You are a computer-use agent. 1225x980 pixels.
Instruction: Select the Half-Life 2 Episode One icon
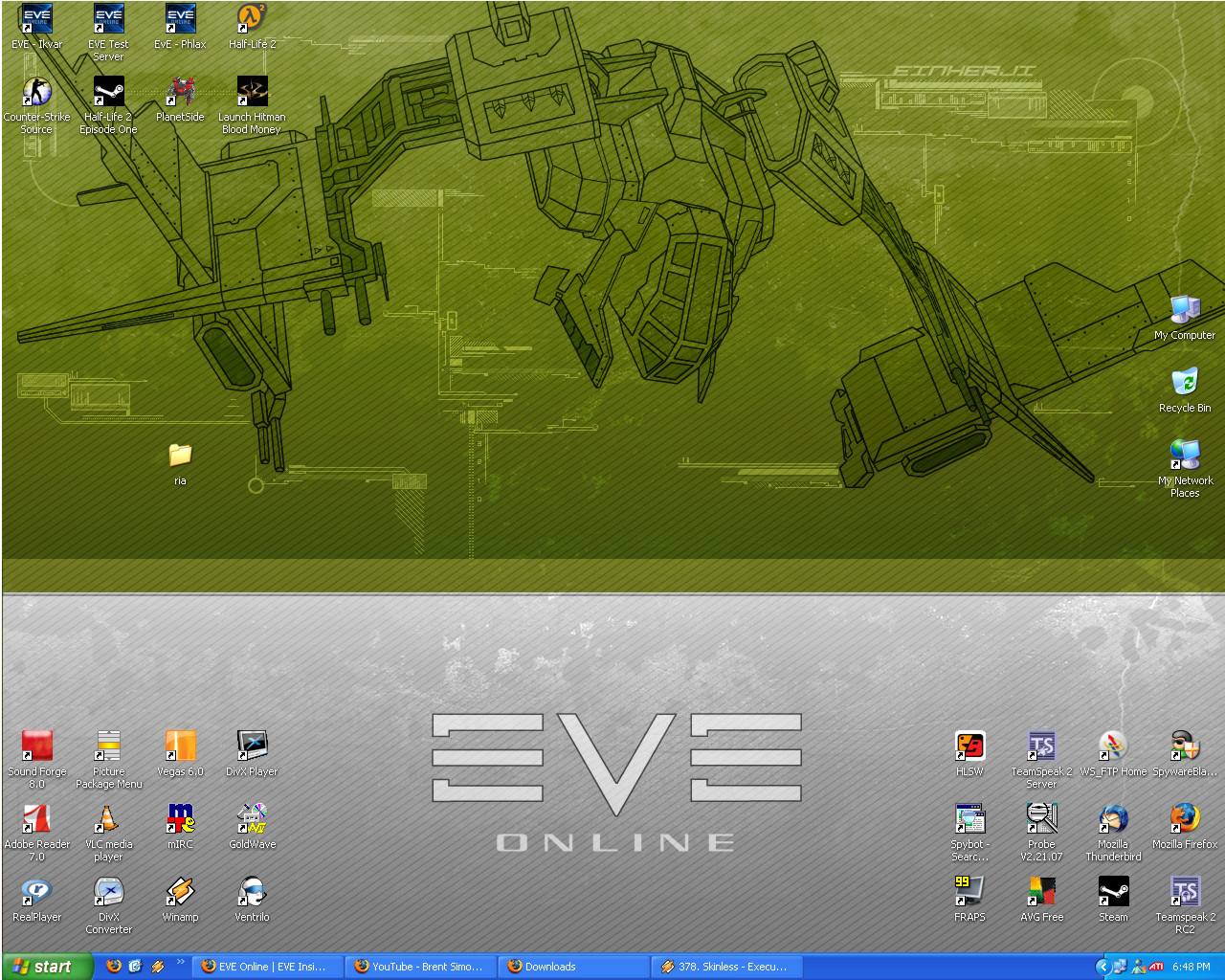(108, 105)
